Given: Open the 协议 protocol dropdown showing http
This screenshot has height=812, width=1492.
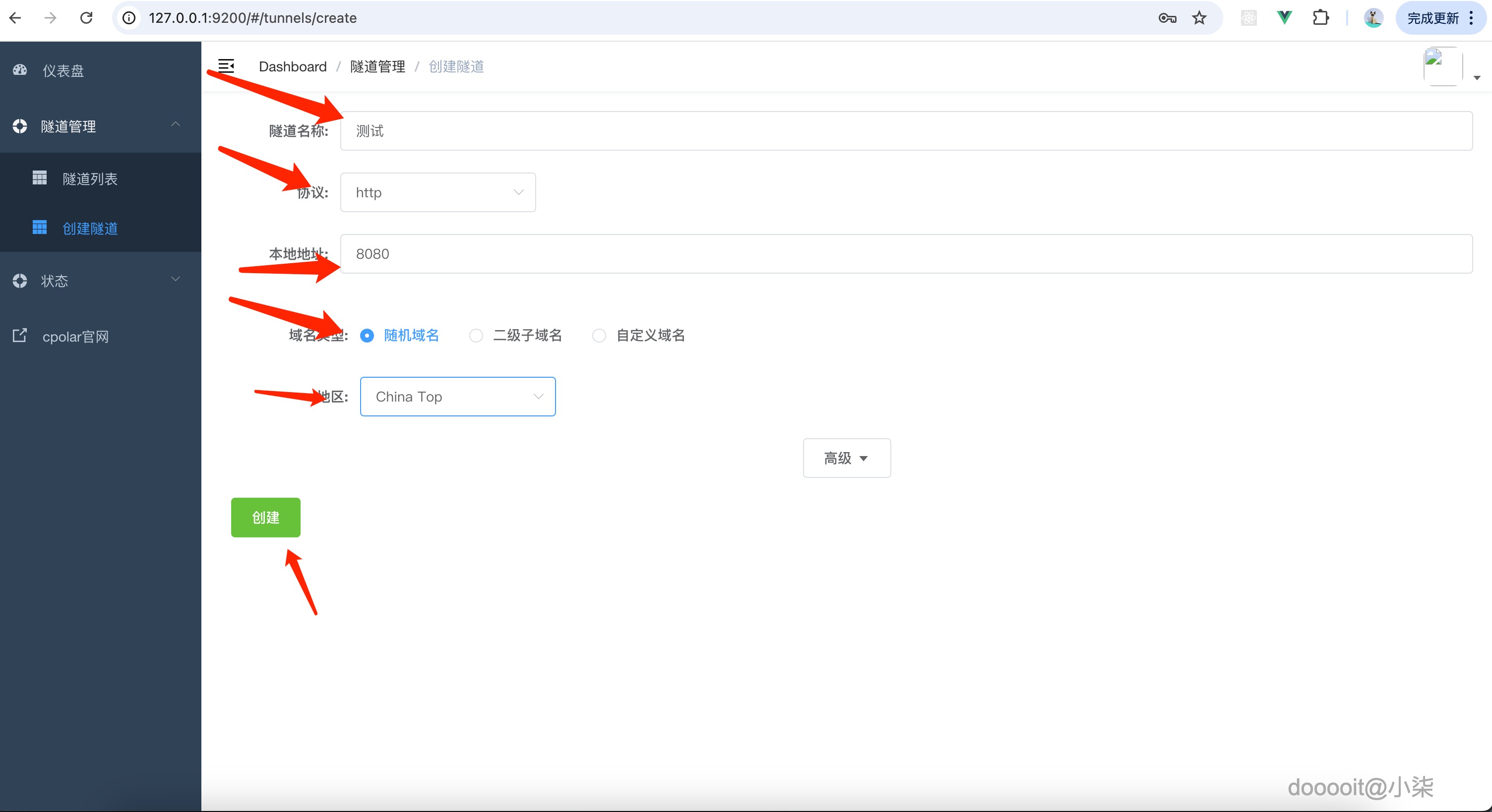Looking at the screenshot, I should click(x=437, y=192).
